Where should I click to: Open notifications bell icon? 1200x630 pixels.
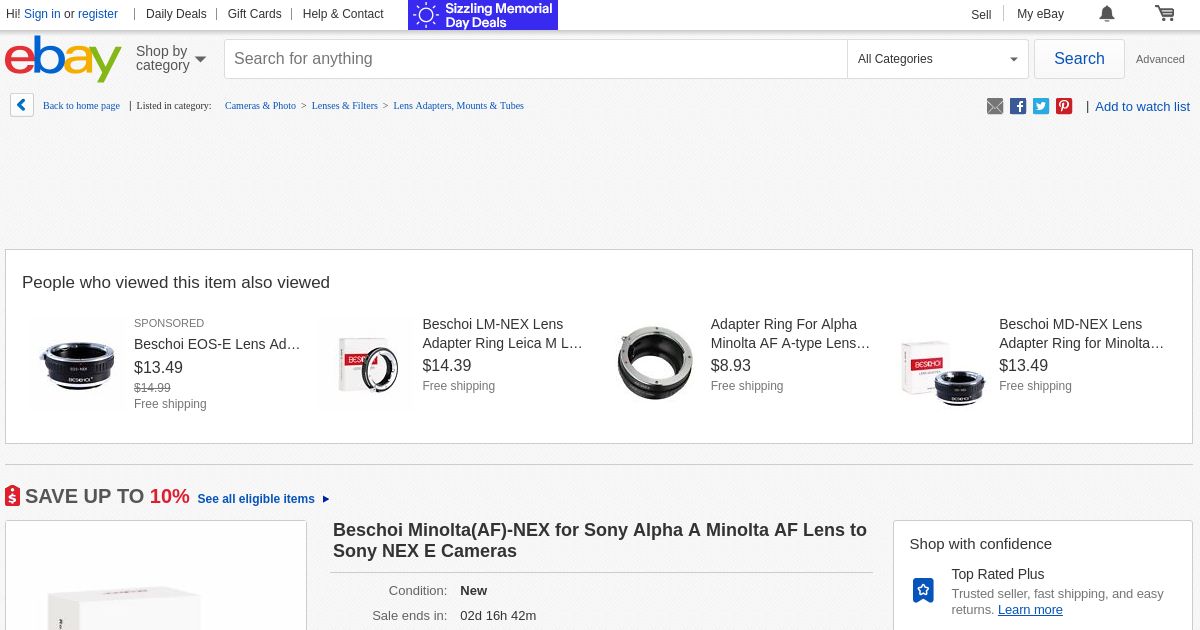pyautogui.click(x=1107, y=14)
